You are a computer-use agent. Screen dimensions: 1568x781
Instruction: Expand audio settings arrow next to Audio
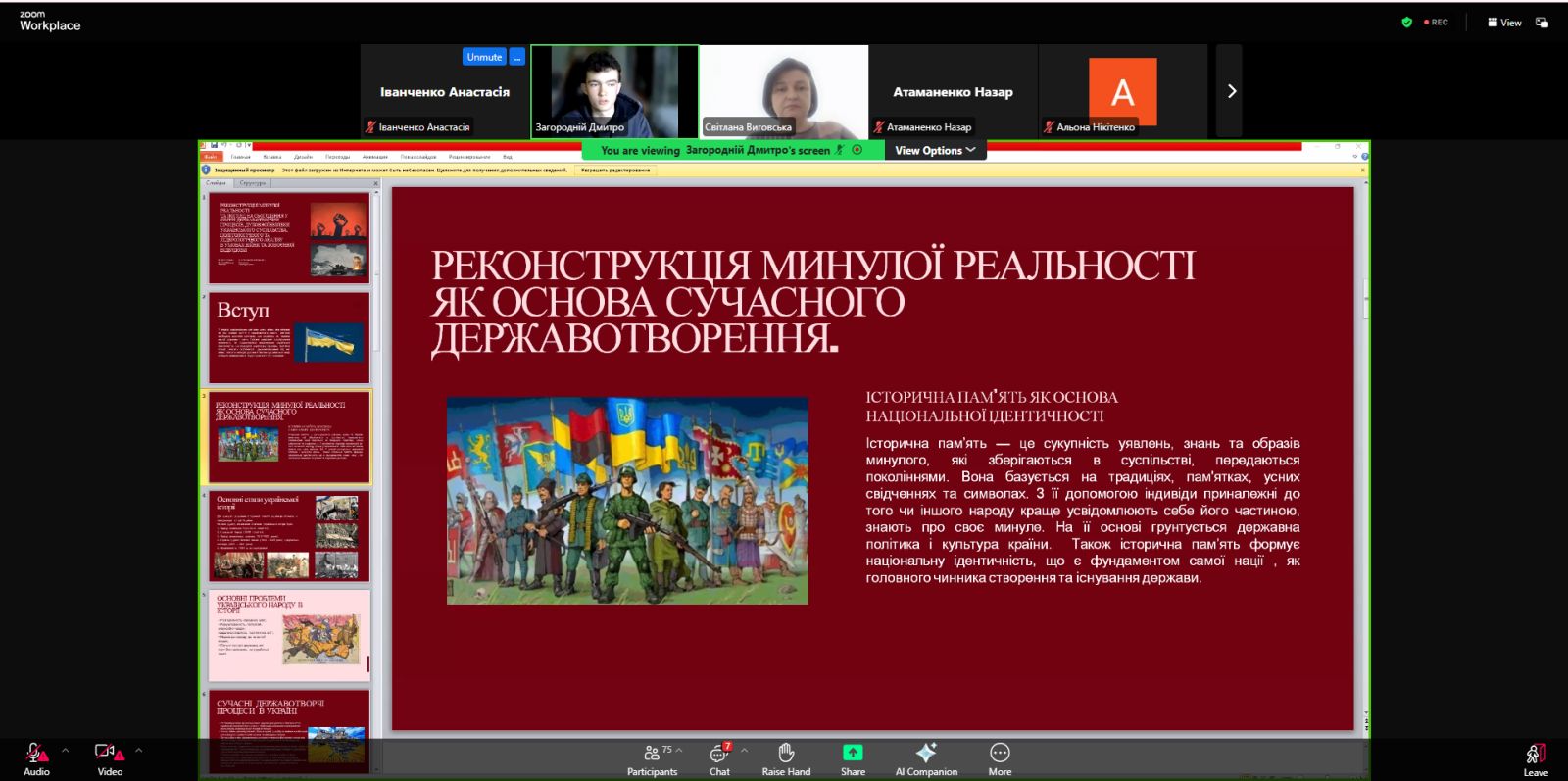[66, 751]
